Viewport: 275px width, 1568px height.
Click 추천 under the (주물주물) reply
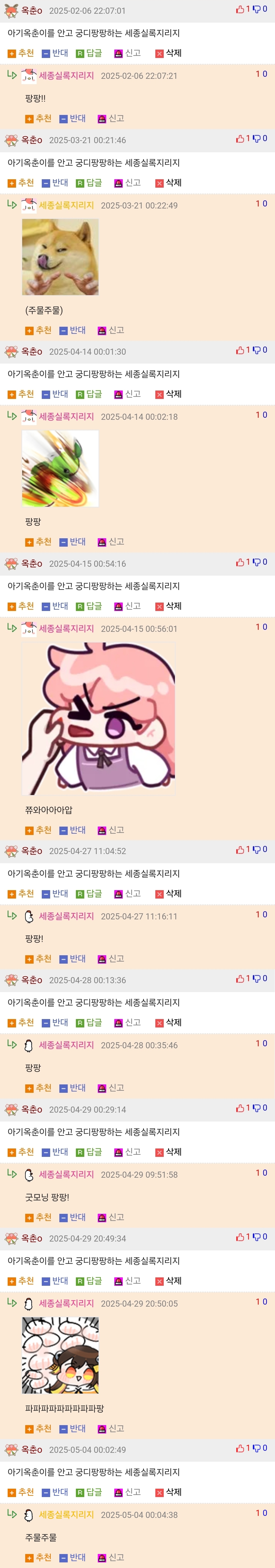[38, 330]
